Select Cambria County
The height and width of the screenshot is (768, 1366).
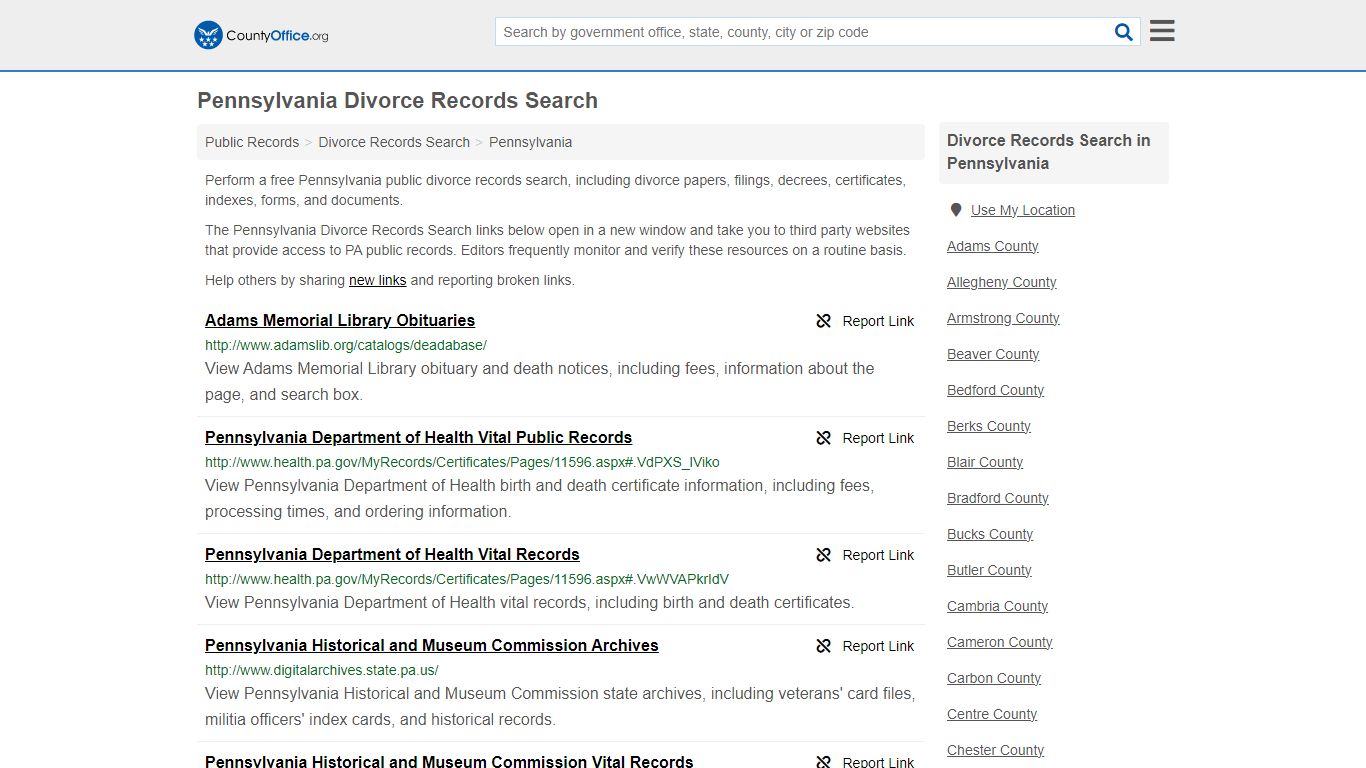click(x=997, y=606)
